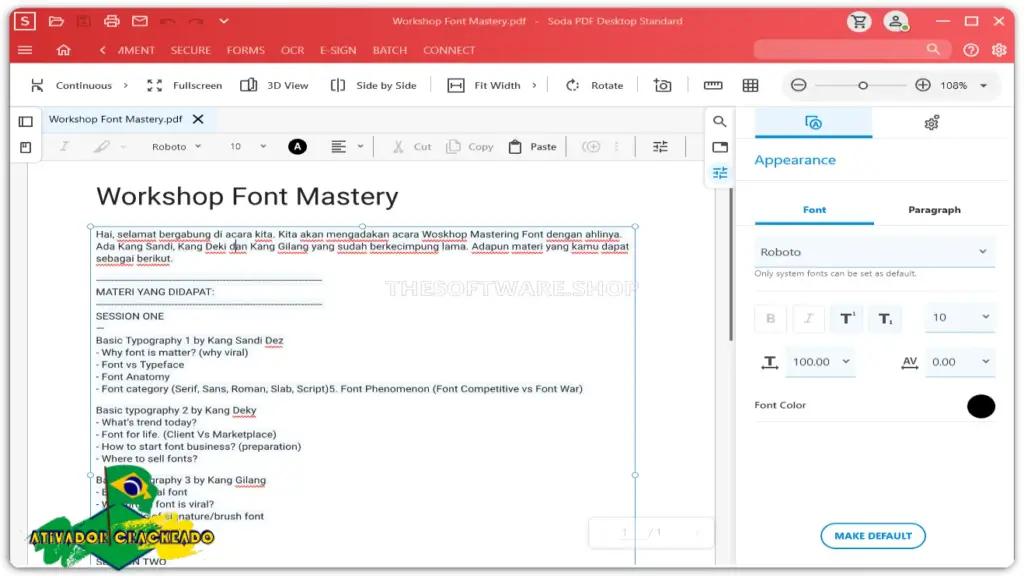Open the SECURE ribbon tab
The width and height of the screenshot is (1024, 576).
pos(191,50)
